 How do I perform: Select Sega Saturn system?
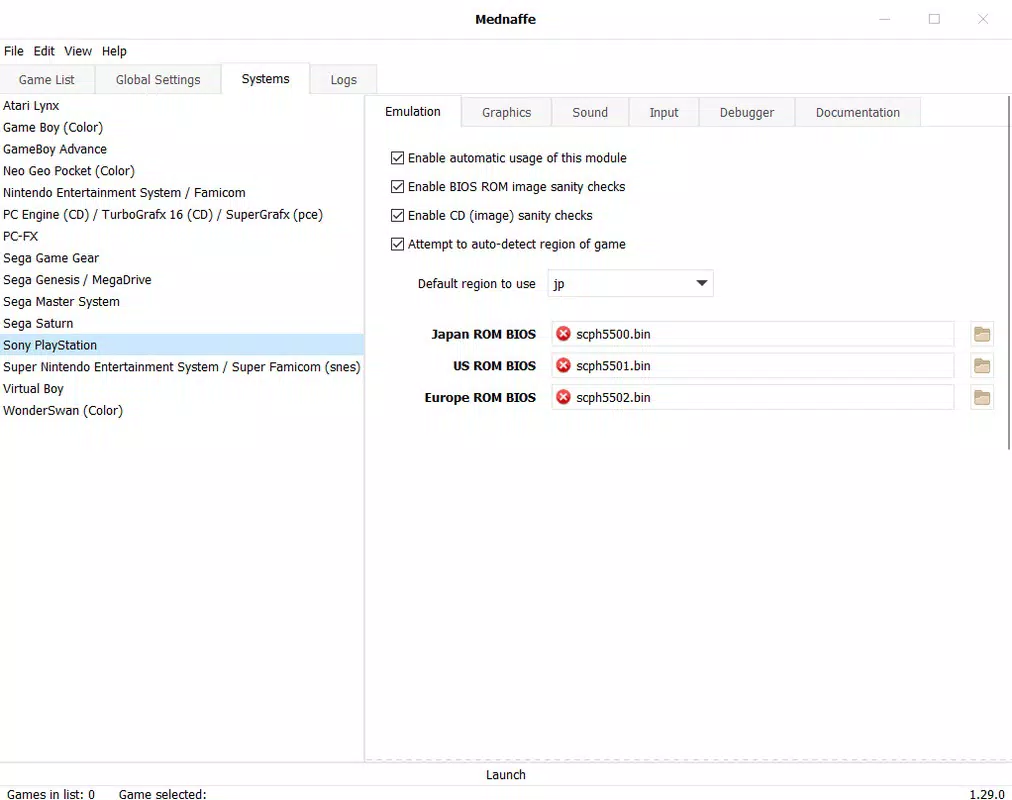182,323
